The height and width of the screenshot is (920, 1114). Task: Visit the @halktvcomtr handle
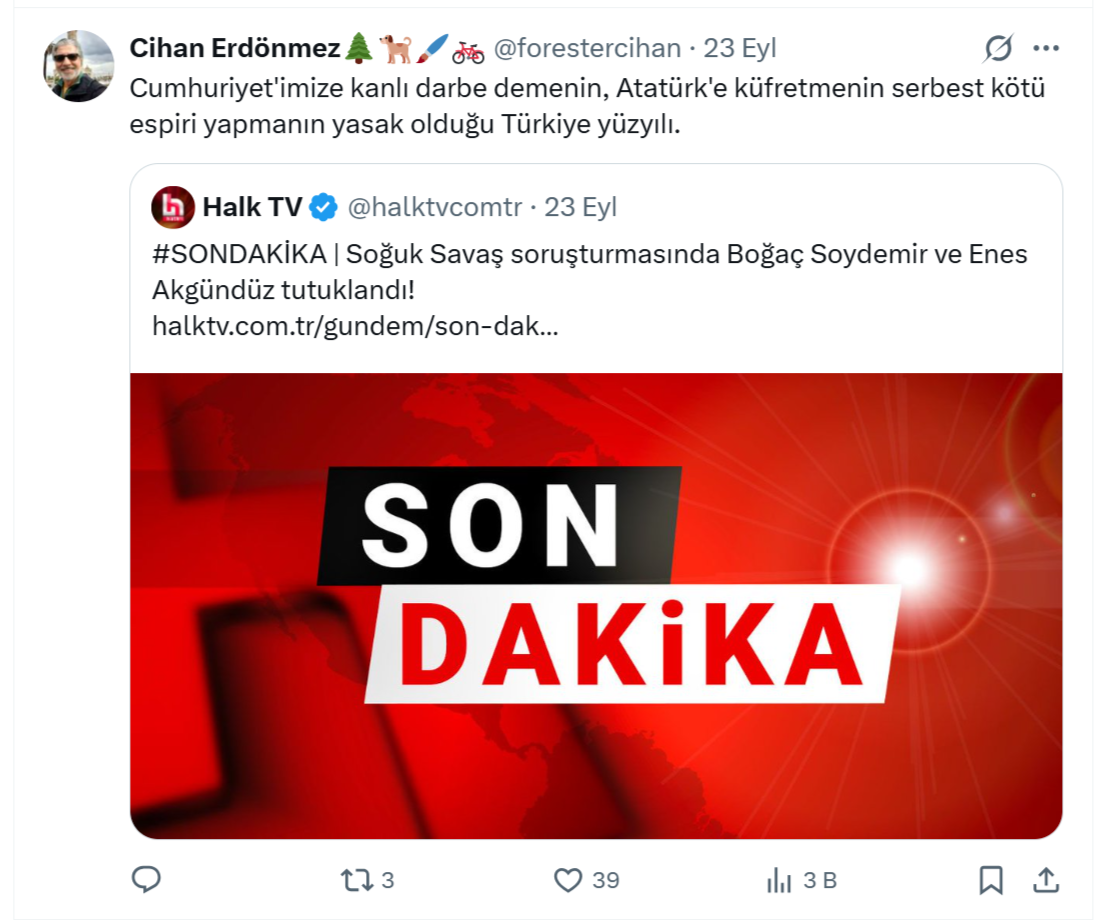click(435, 207)
